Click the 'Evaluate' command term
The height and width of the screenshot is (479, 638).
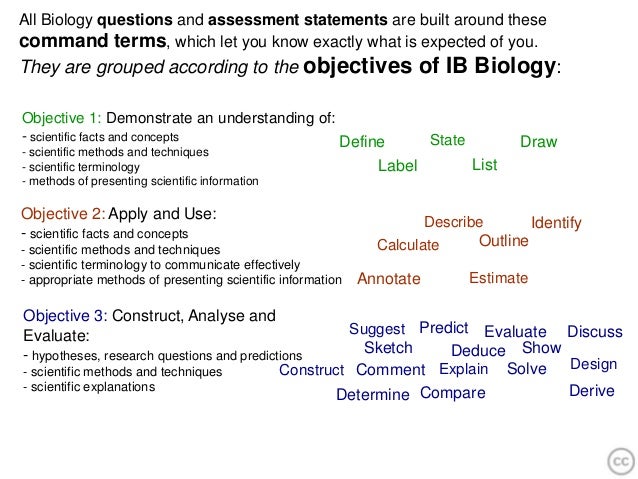coord(515,331)
